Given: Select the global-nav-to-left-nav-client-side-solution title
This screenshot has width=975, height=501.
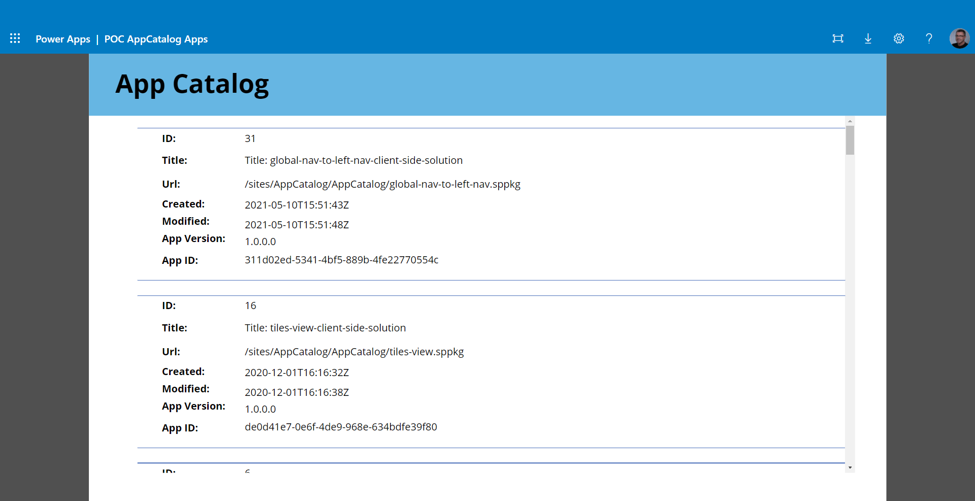Looking at the screenshot, I should 353,160.
